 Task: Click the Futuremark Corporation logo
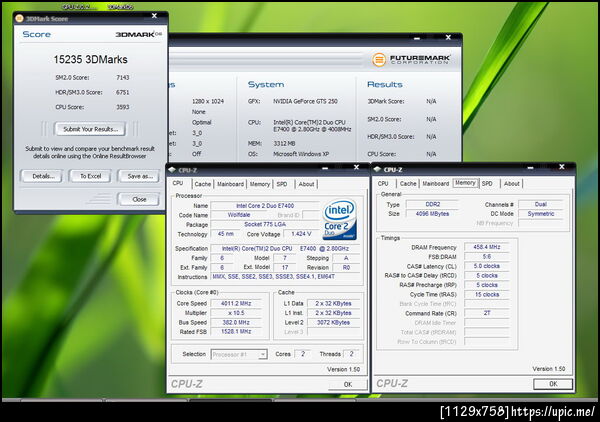click(x=411, y=59)
